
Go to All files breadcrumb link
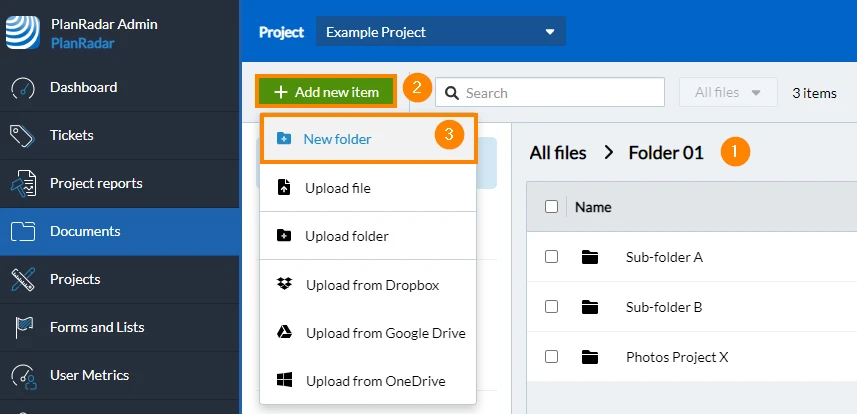point(557,153)
